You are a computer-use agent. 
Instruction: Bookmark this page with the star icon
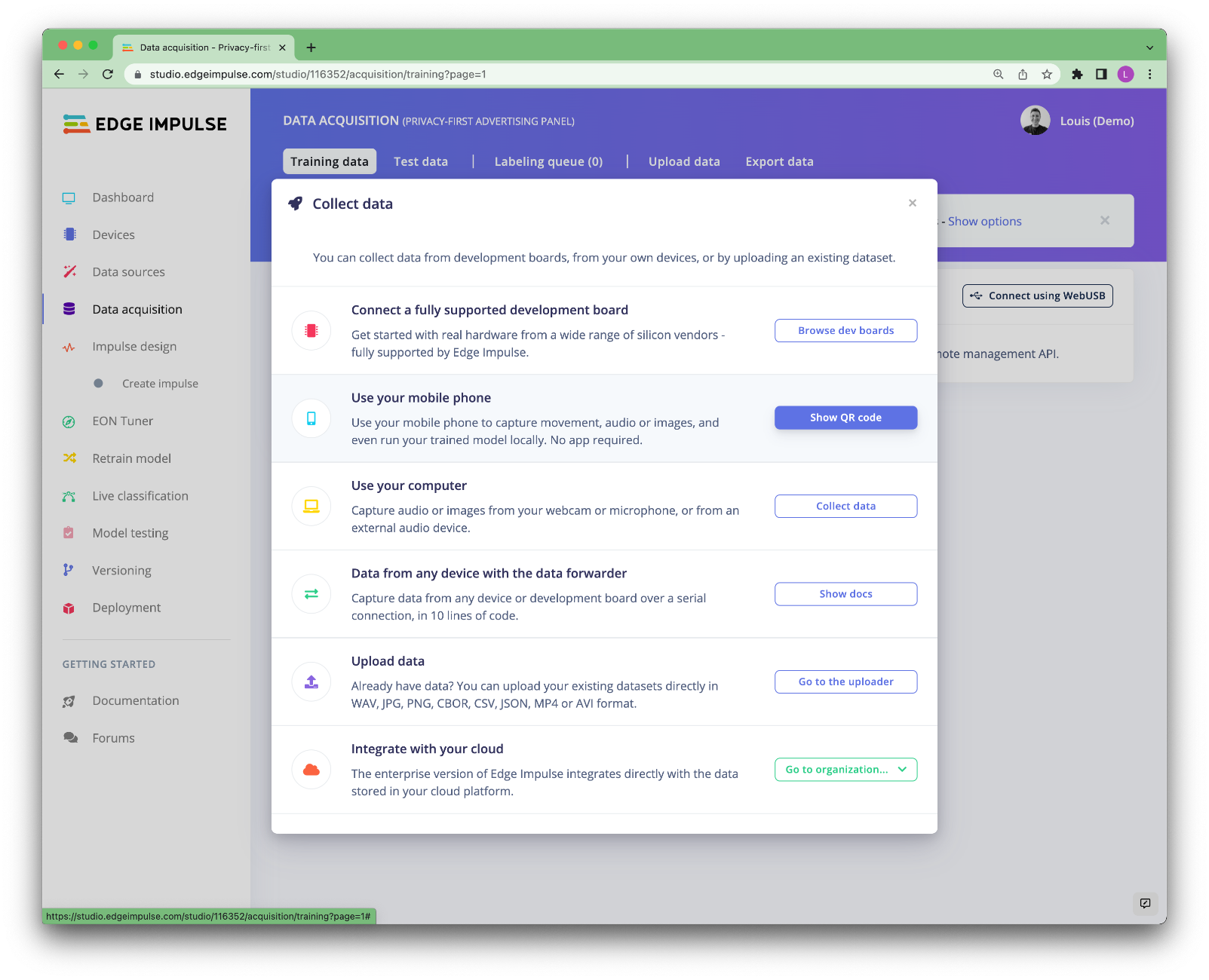[x=1047, y=74]
